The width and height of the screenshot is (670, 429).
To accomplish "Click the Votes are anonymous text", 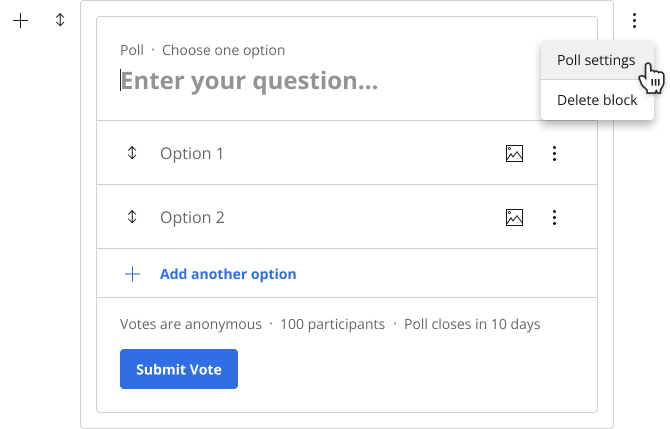I will coord(191,324).
